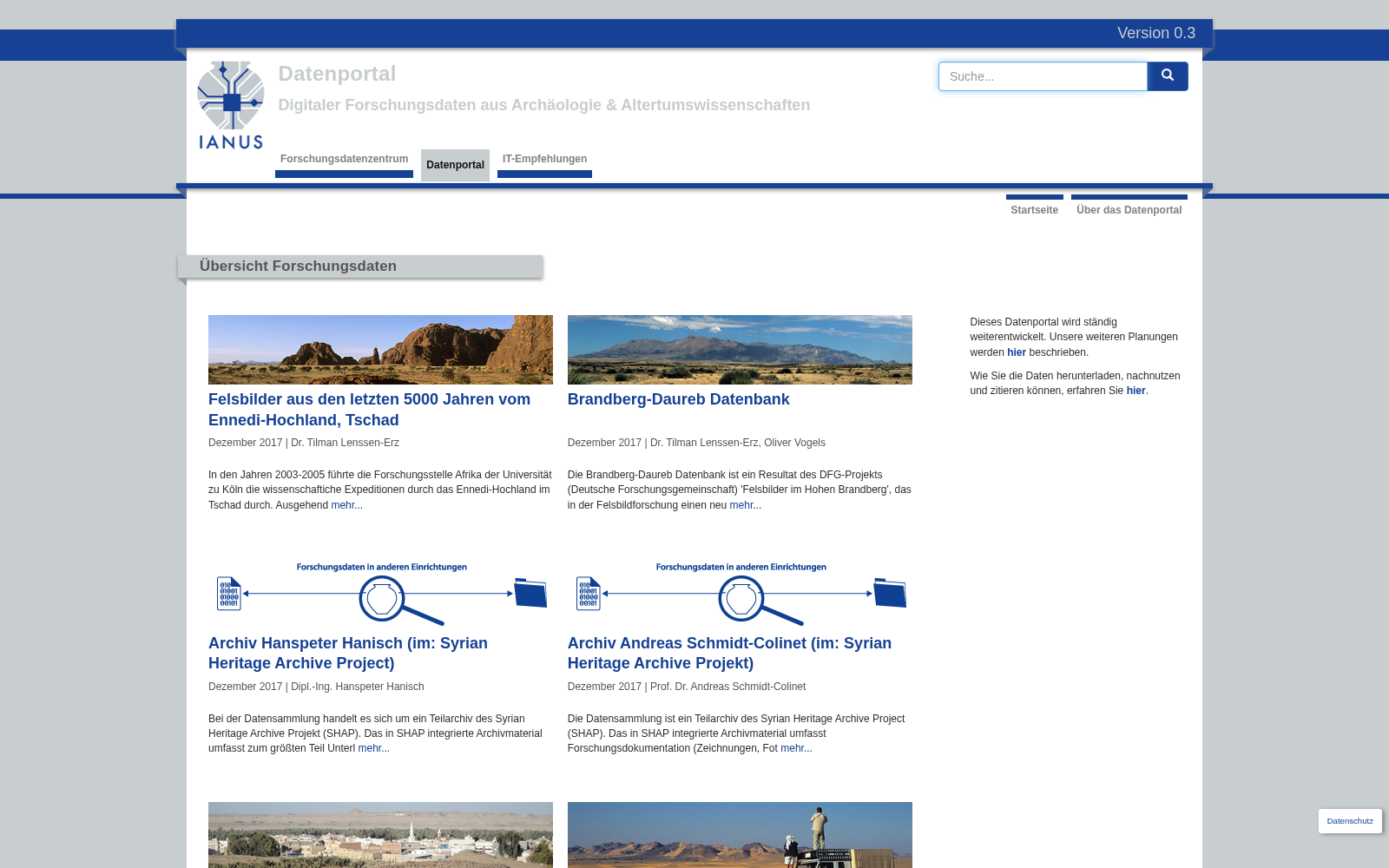
Task: Click the Version 0.3 label
Action: tap(1155, 33)
